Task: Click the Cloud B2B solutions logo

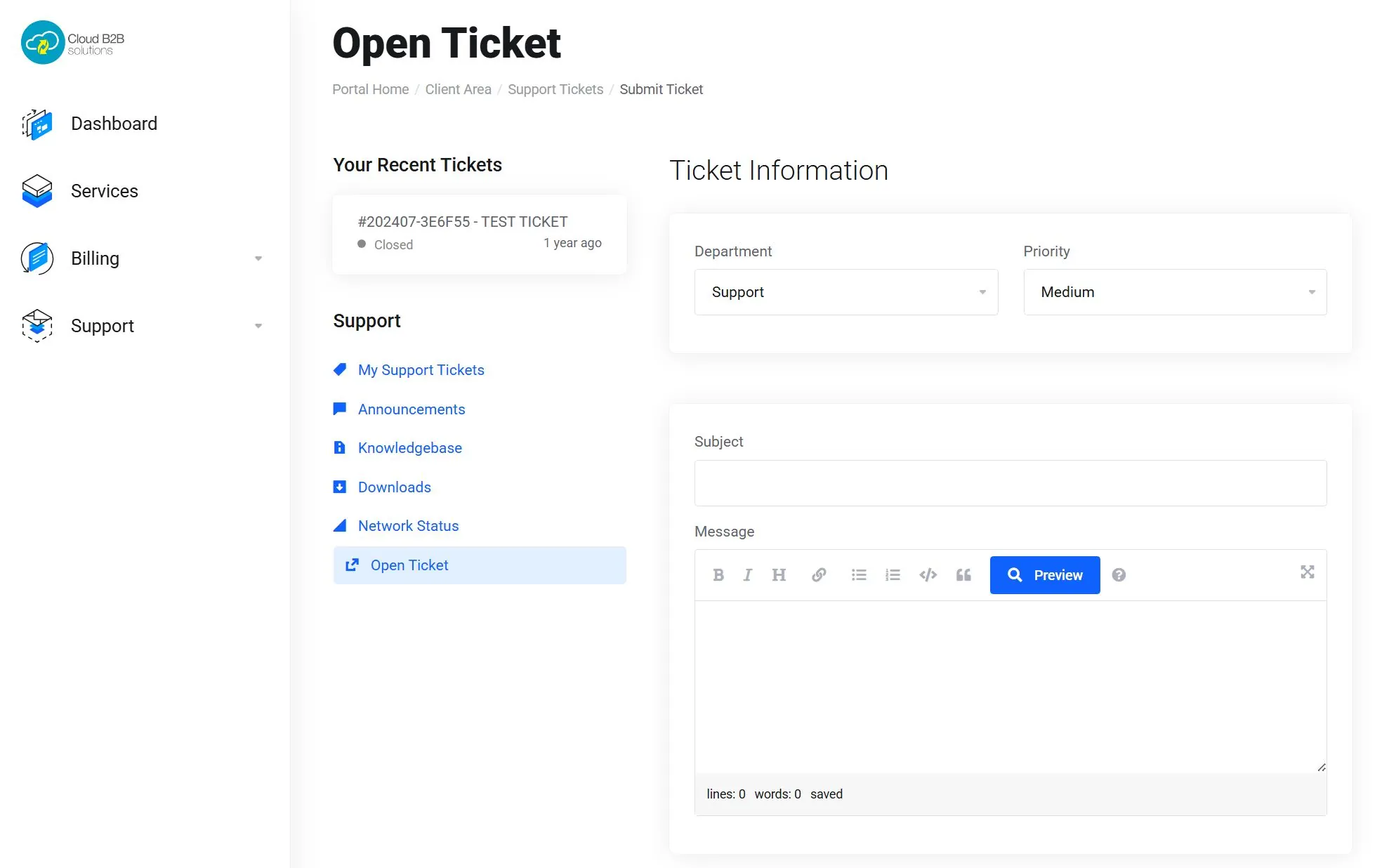Action: (x=73, y=43)
